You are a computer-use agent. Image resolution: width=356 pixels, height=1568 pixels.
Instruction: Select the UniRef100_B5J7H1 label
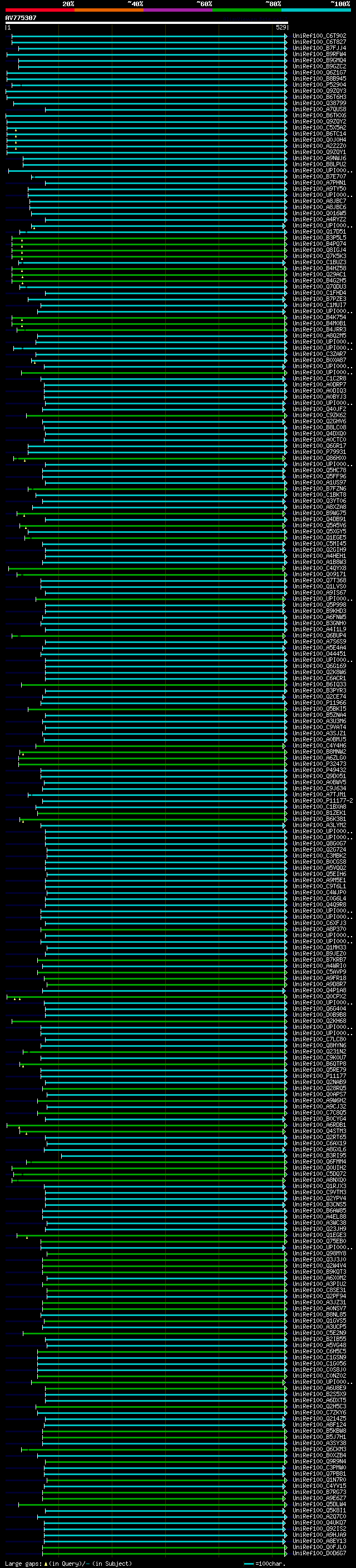point(319,1437)
